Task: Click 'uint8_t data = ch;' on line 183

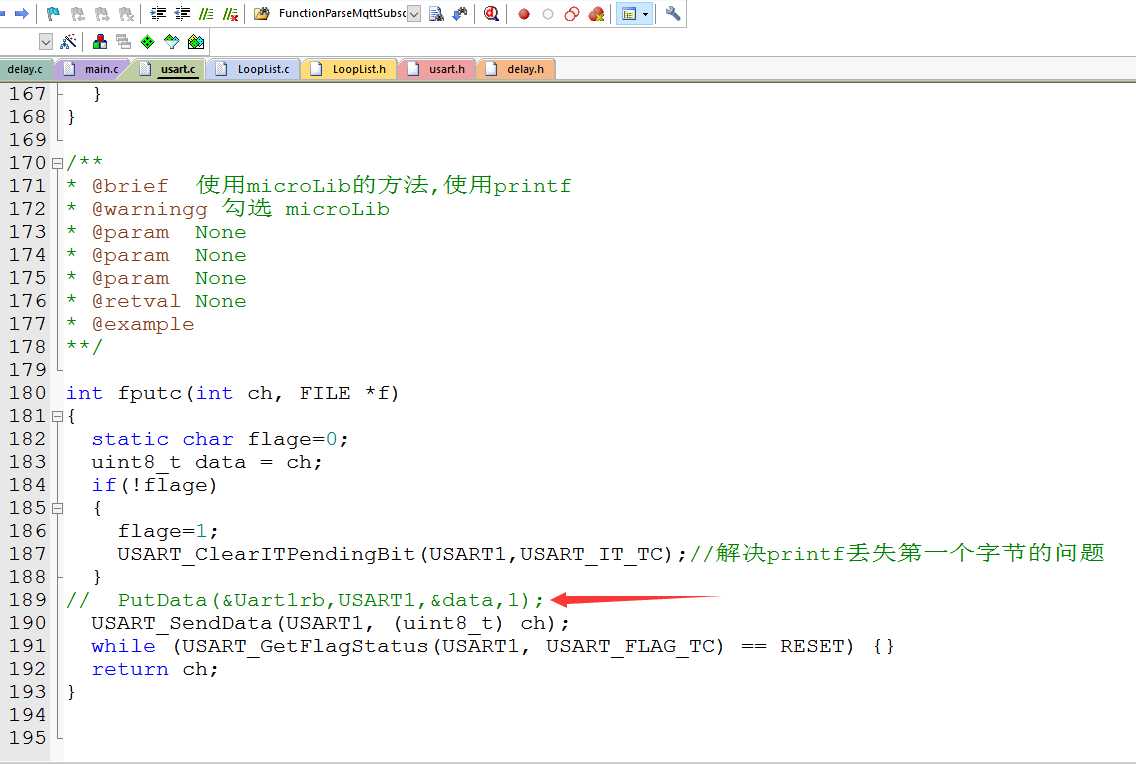Action: (207, 463)
